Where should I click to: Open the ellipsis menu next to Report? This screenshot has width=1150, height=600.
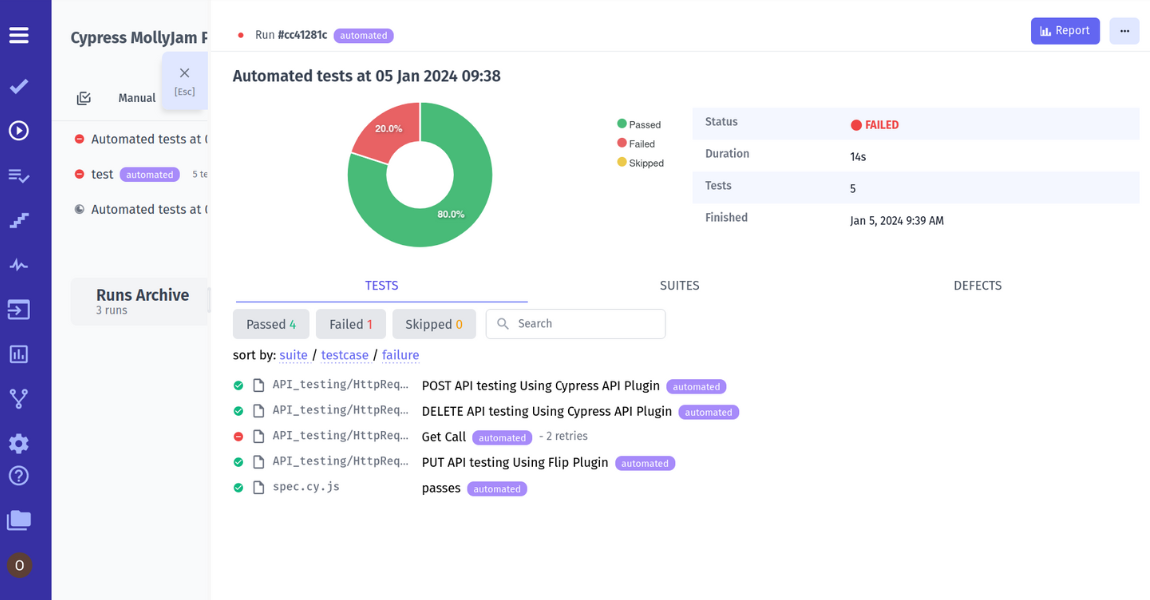pyautogui.click(x=1124, y=31)
